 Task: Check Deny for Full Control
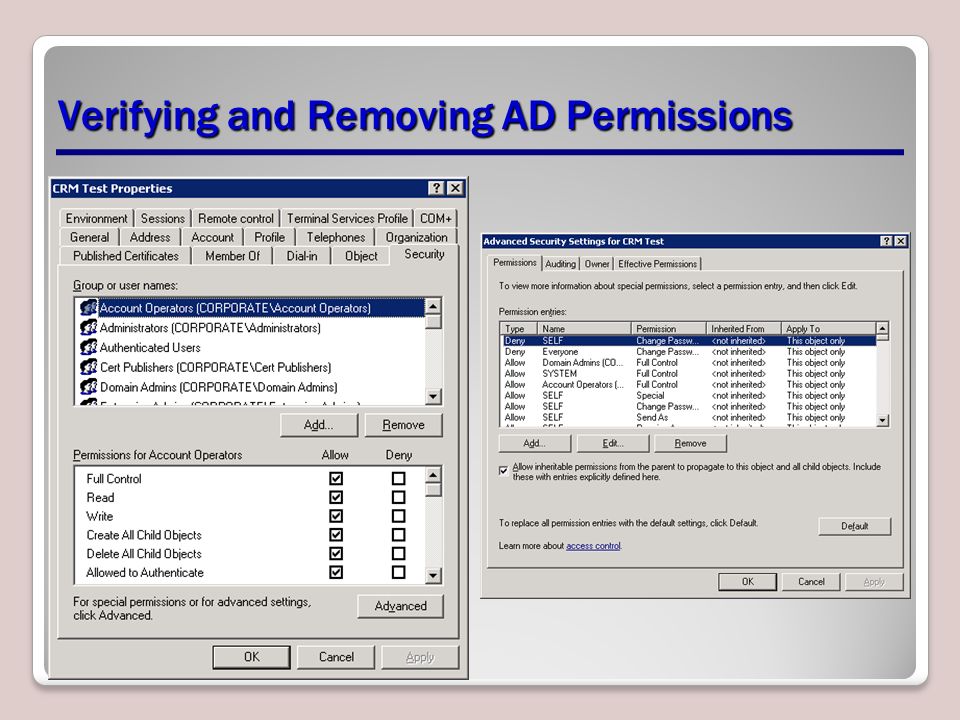click(x=399, y=478)
